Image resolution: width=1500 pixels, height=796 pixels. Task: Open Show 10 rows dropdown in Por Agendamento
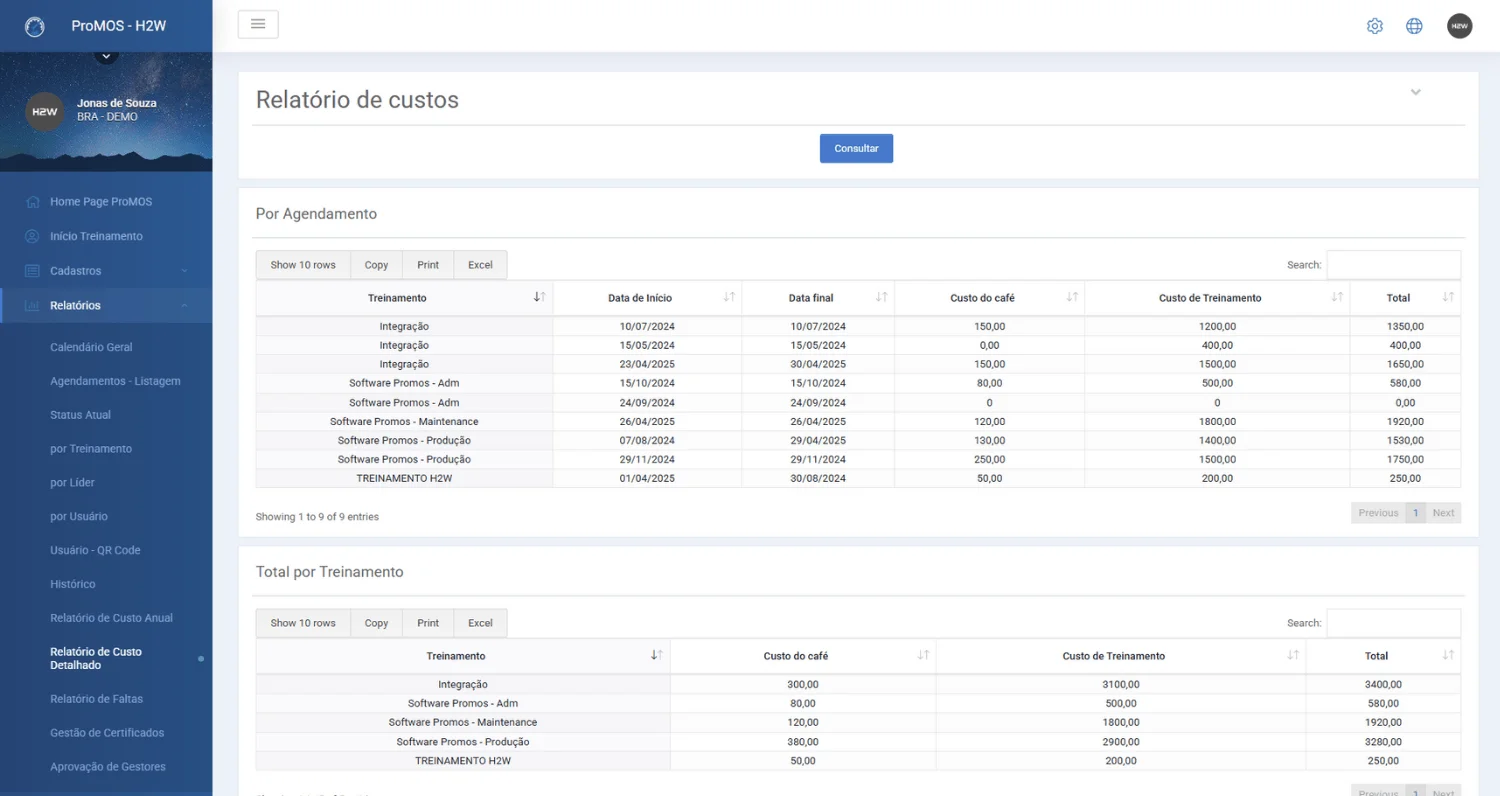[x=303, y=265]
